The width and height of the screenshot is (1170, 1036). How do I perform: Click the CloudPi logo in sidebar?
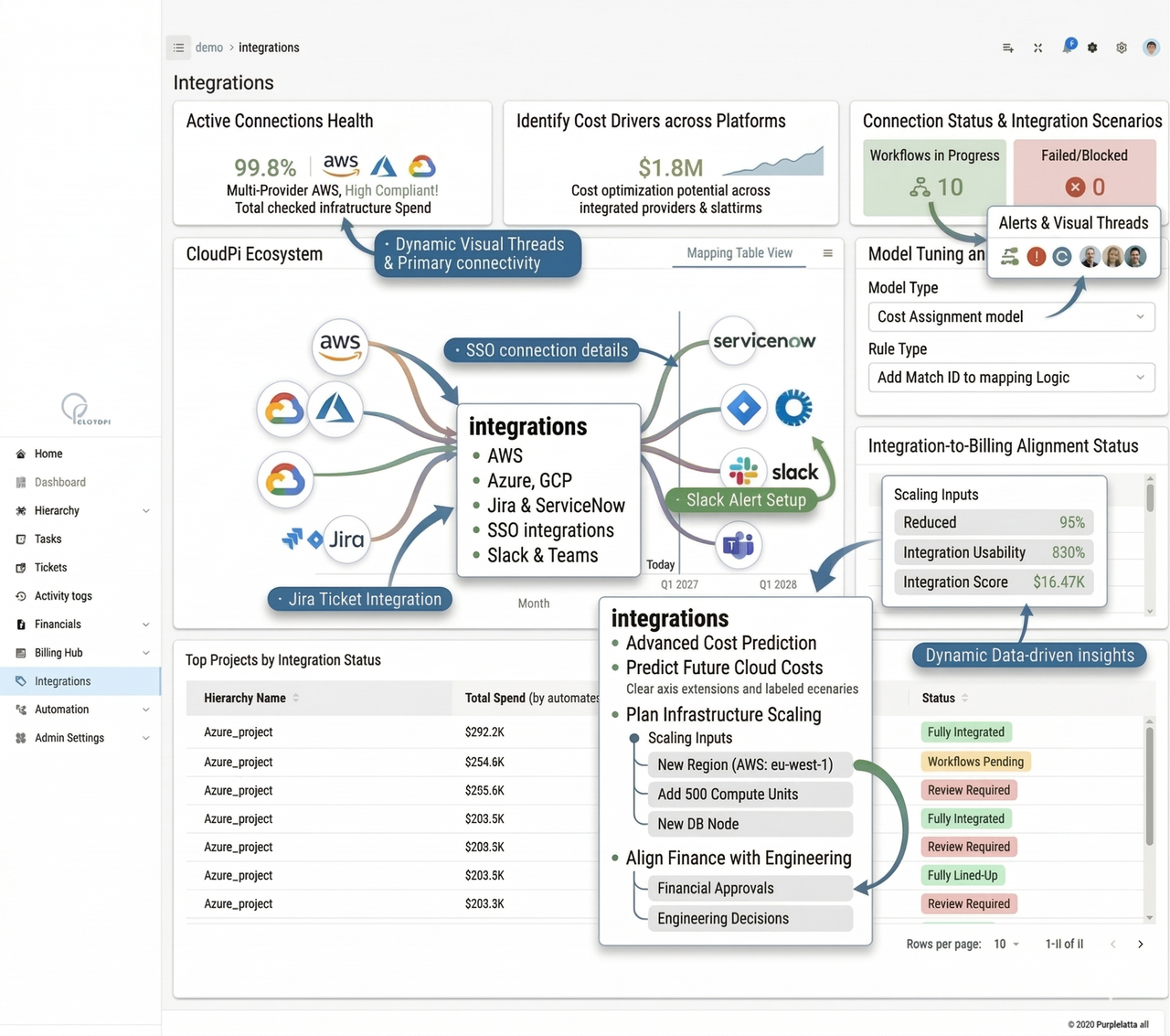click(85, 409)
